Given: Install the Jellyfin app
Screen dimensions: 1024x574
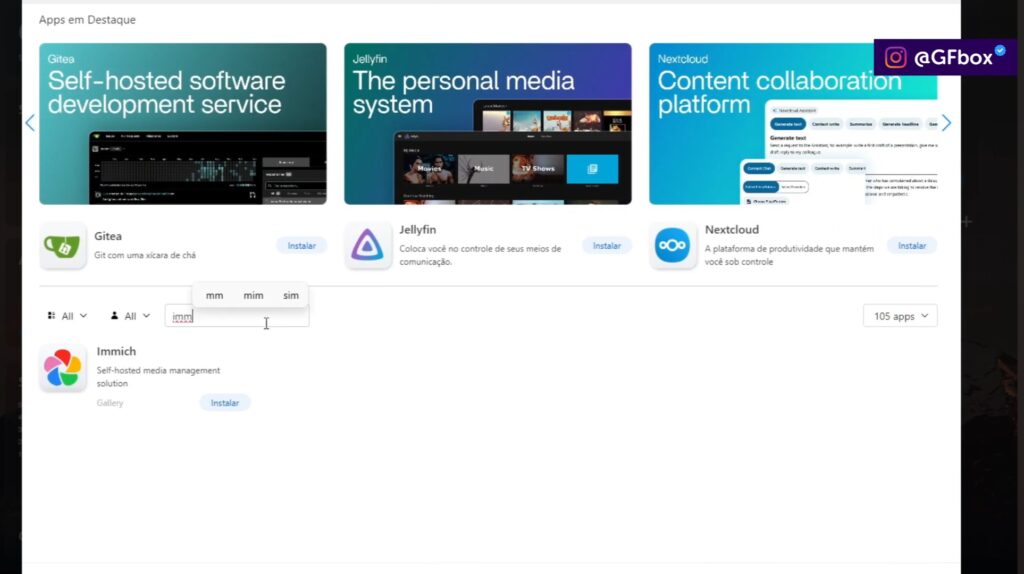Looking at the screenshot, I should click(x=607, y=246).
